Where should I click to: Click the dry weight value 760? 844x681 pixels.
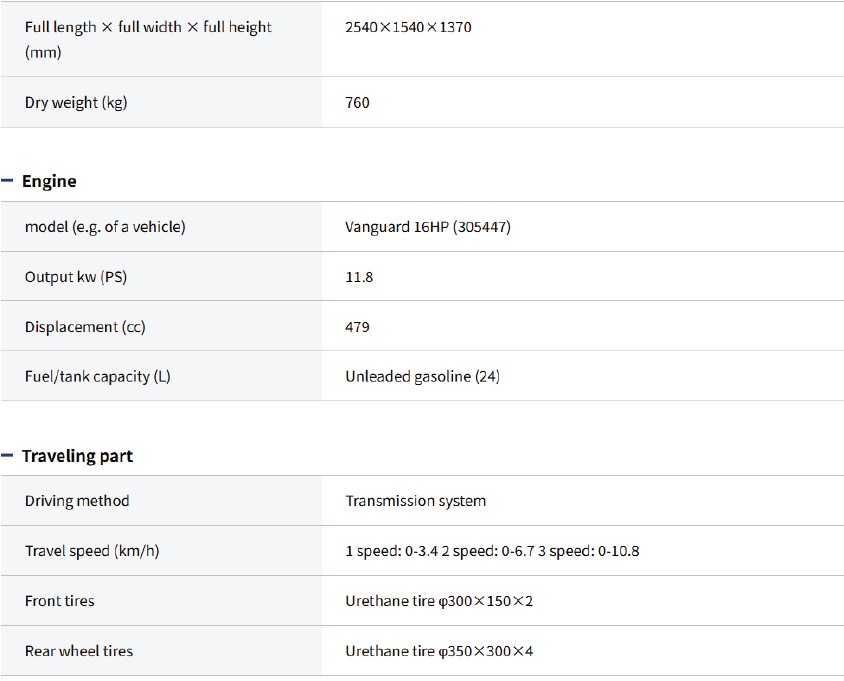pyautogui.click(x=357, y=102)
